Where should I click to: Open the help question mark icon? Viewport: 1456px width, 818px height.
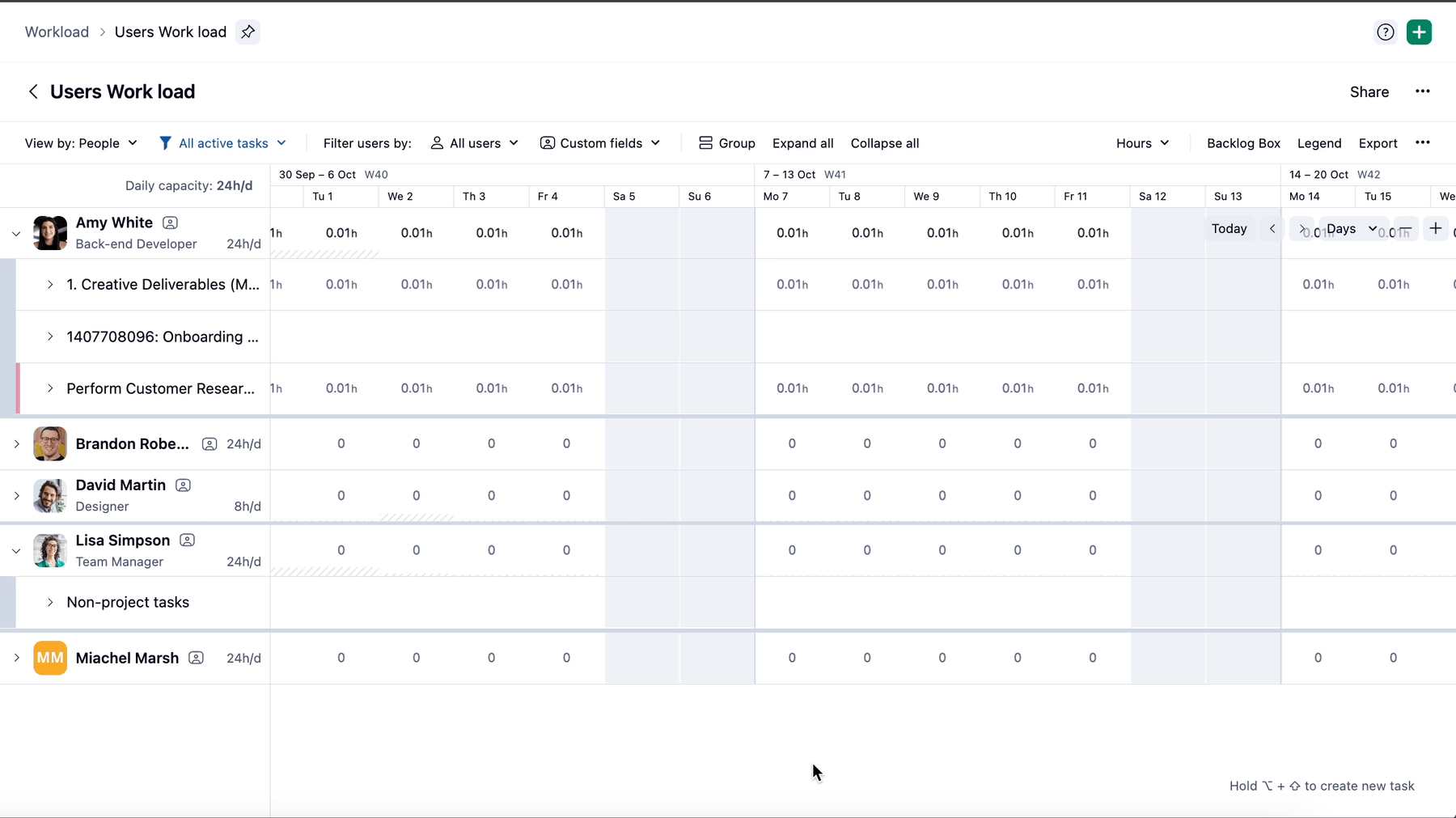(x=1386, y=32)
